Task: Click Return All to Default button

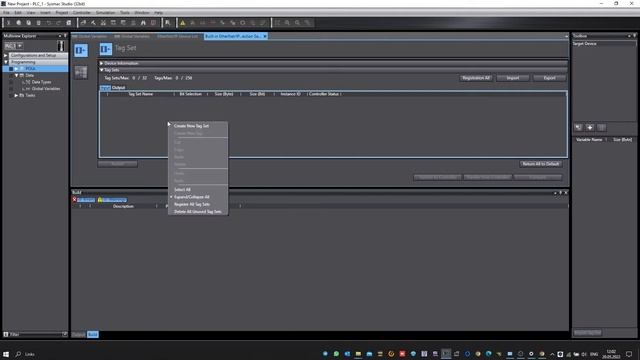Action: tap(540, 164)
